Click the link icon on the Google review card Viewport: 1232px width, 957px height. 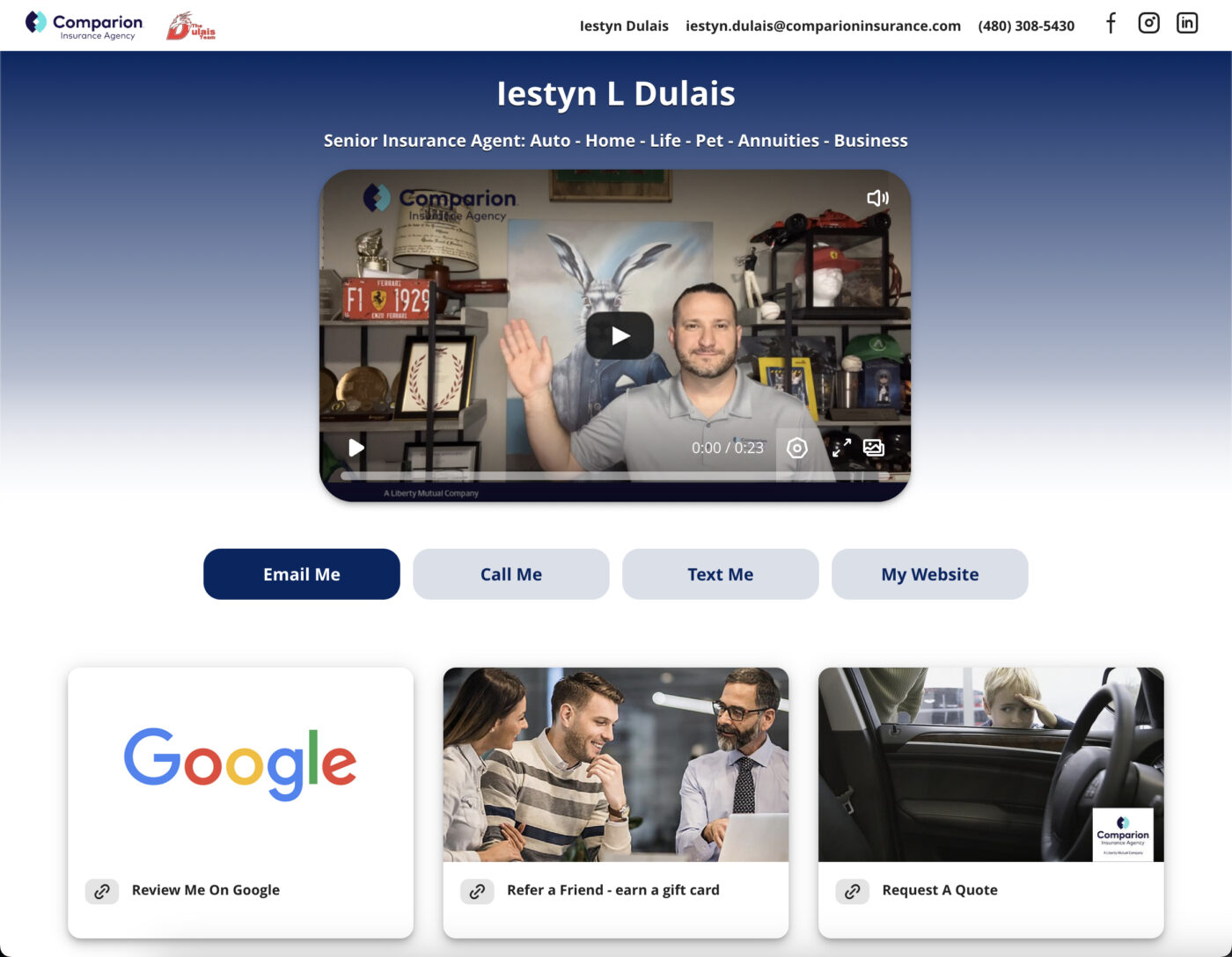[101, 891]
